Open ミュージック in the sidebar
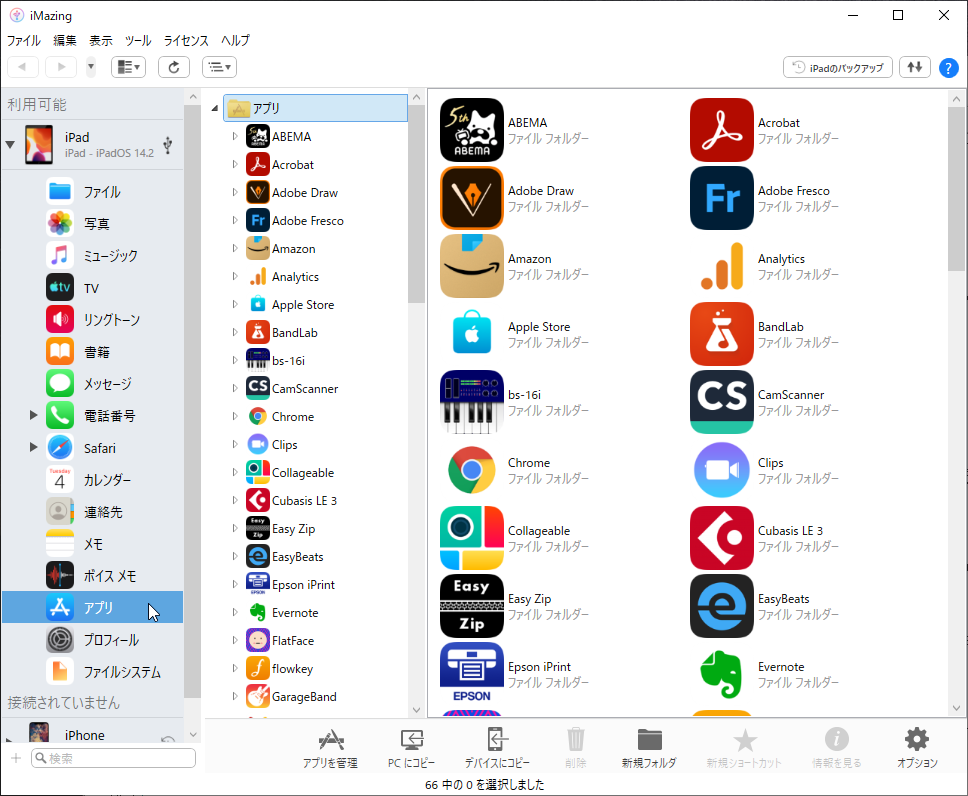Screen dimensions: 968x796 click(x=93, y=256)
